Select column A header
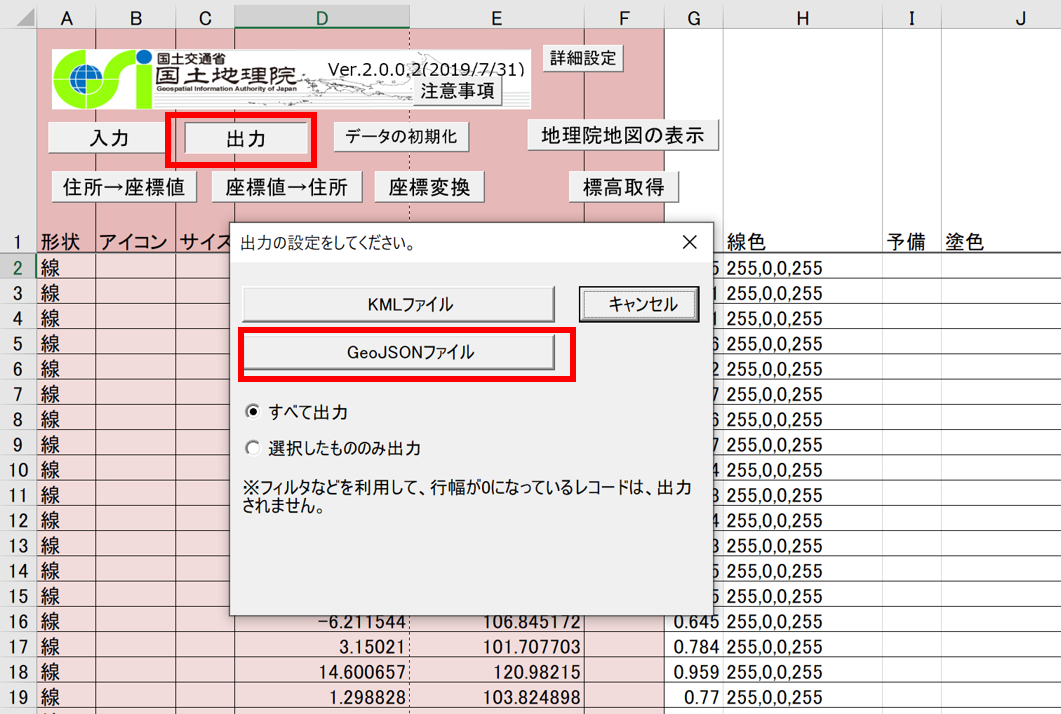The height and width of the screenshot is (714, 1061). pos(66,18)
